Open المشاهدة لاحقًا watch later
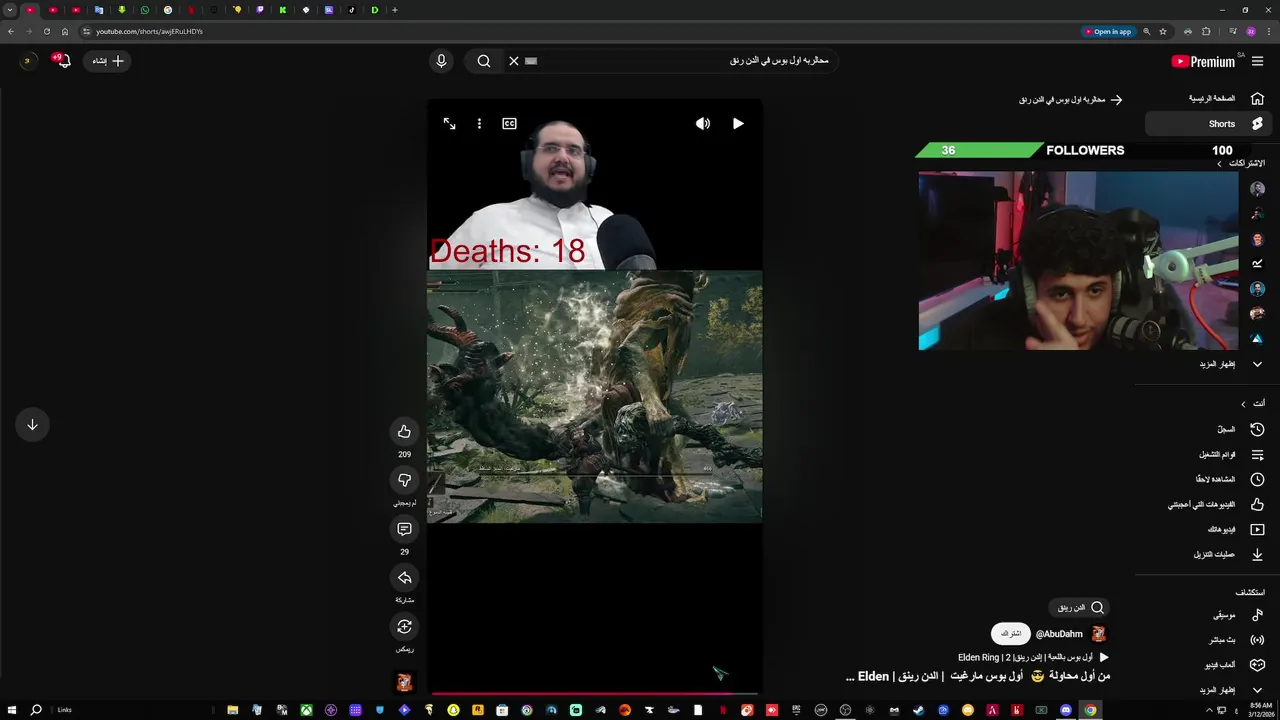Image resolution: width=1280 pixels, height=720 pixels. (1228, 479)
